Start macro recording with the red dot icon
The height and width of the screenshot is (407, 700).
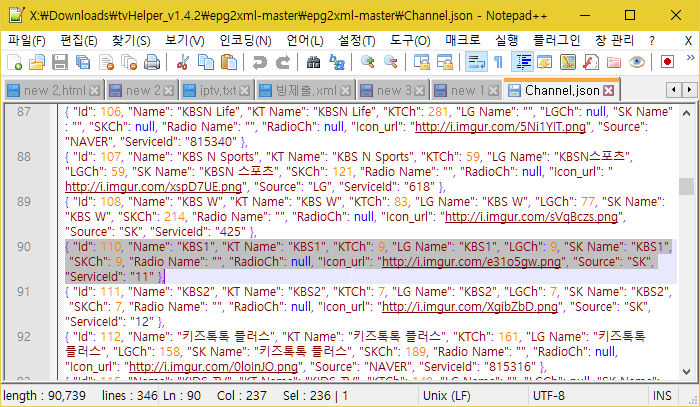(667, 62)
